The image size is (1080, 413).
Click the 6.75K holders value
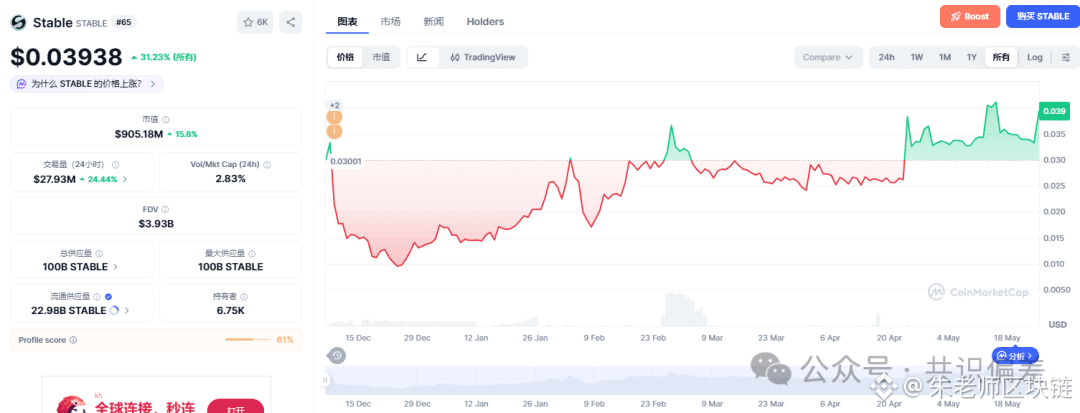coord(230,310)
